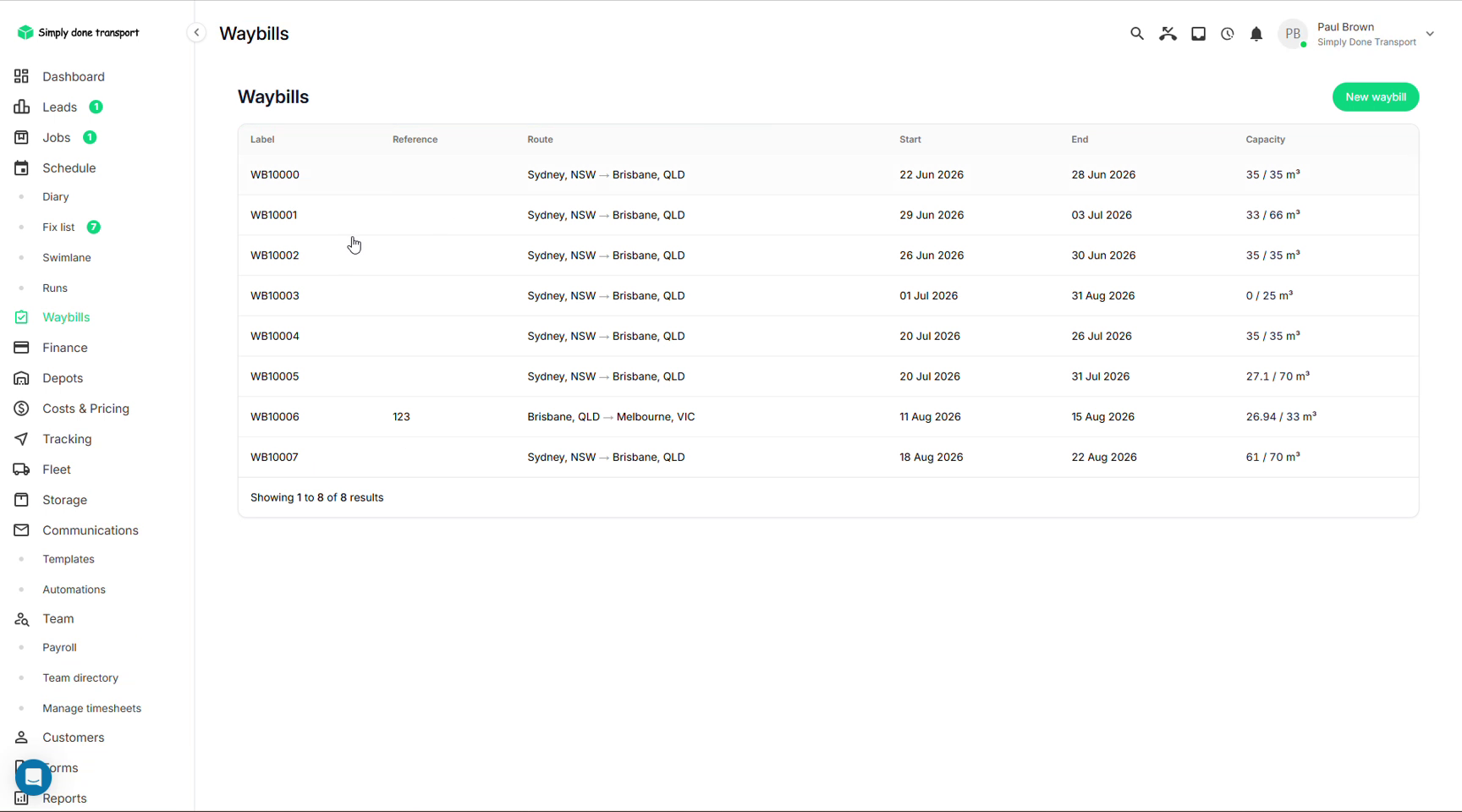The width and height of the screenshot is (1462, 812).
Task: Open the Payroll menu item
Action: point(60,648)
